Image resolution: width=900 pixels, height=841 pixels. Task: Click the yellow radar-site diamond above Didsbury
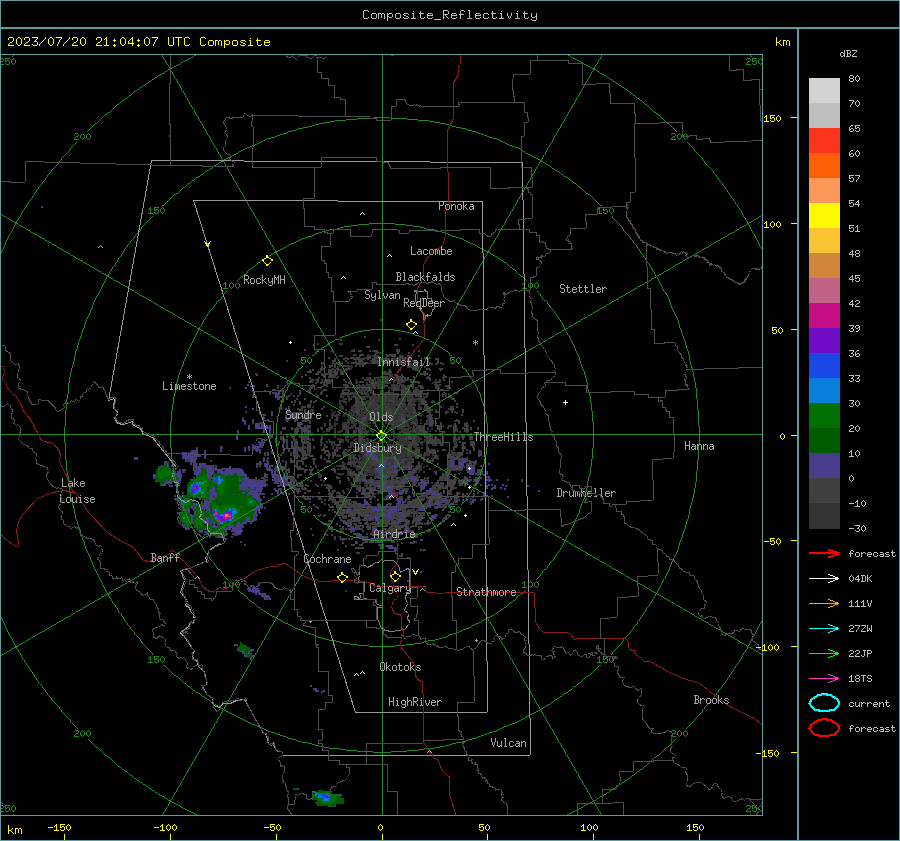click(381, 436)
